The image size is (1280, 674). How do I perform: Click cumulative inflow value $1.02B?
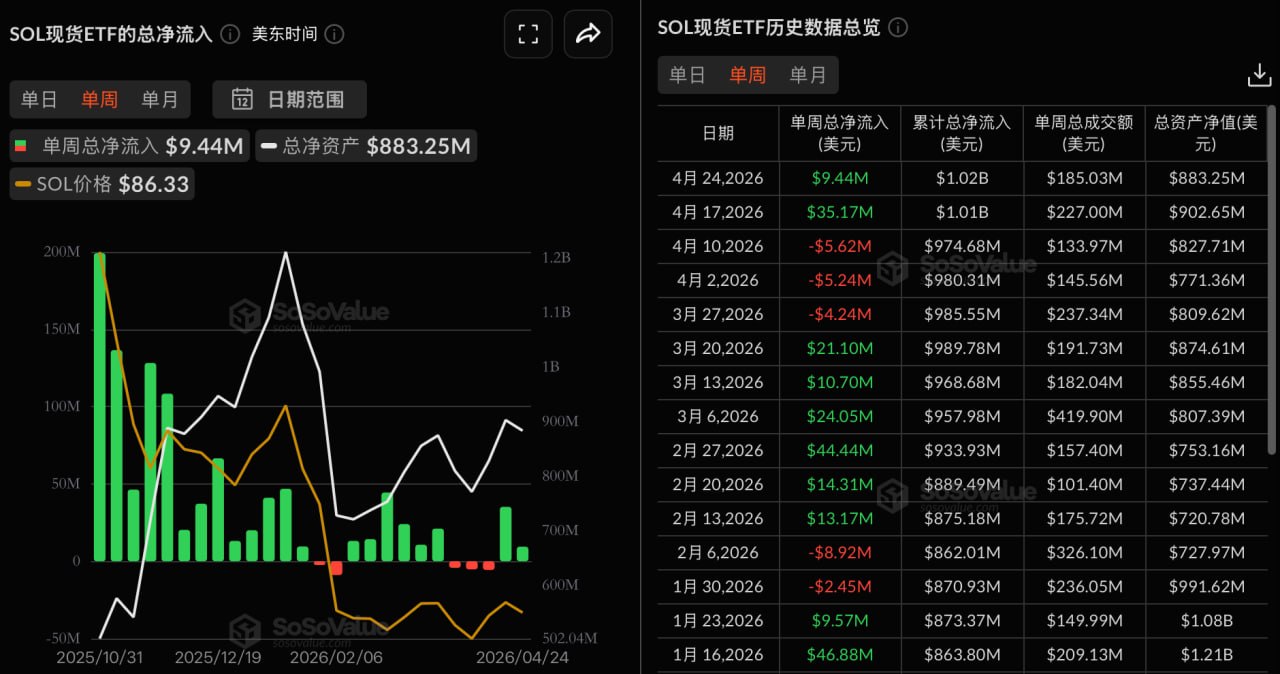[962, 178]
